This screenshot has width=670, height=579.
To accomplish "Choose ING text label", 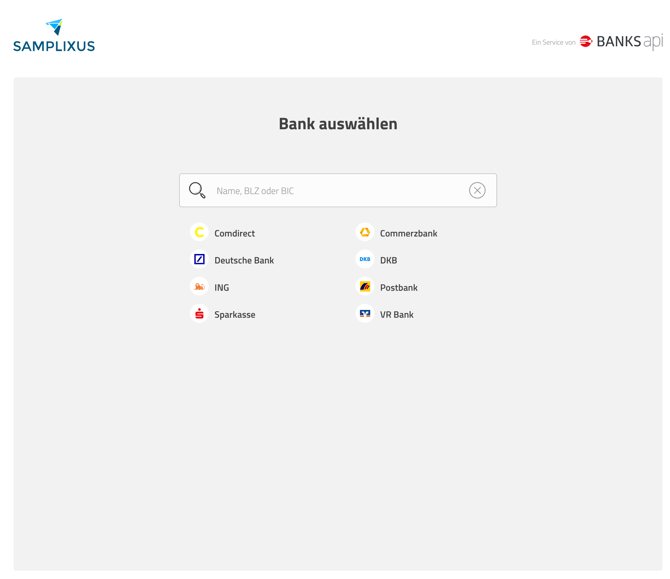I will (221, 288).
